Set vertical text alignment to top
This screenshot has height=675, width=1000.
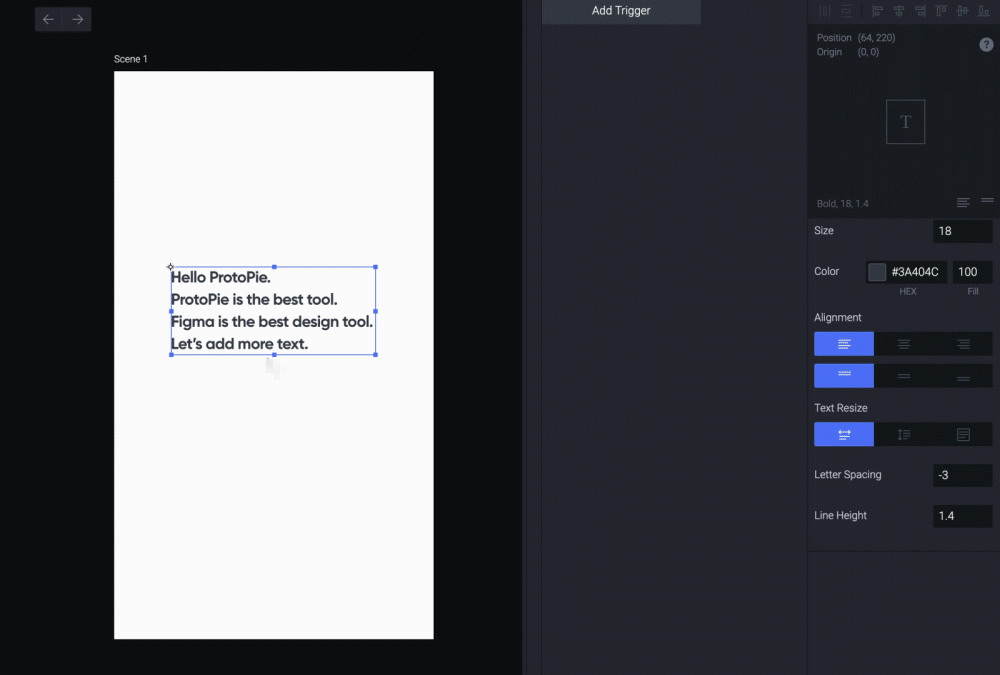coord(844,376)
